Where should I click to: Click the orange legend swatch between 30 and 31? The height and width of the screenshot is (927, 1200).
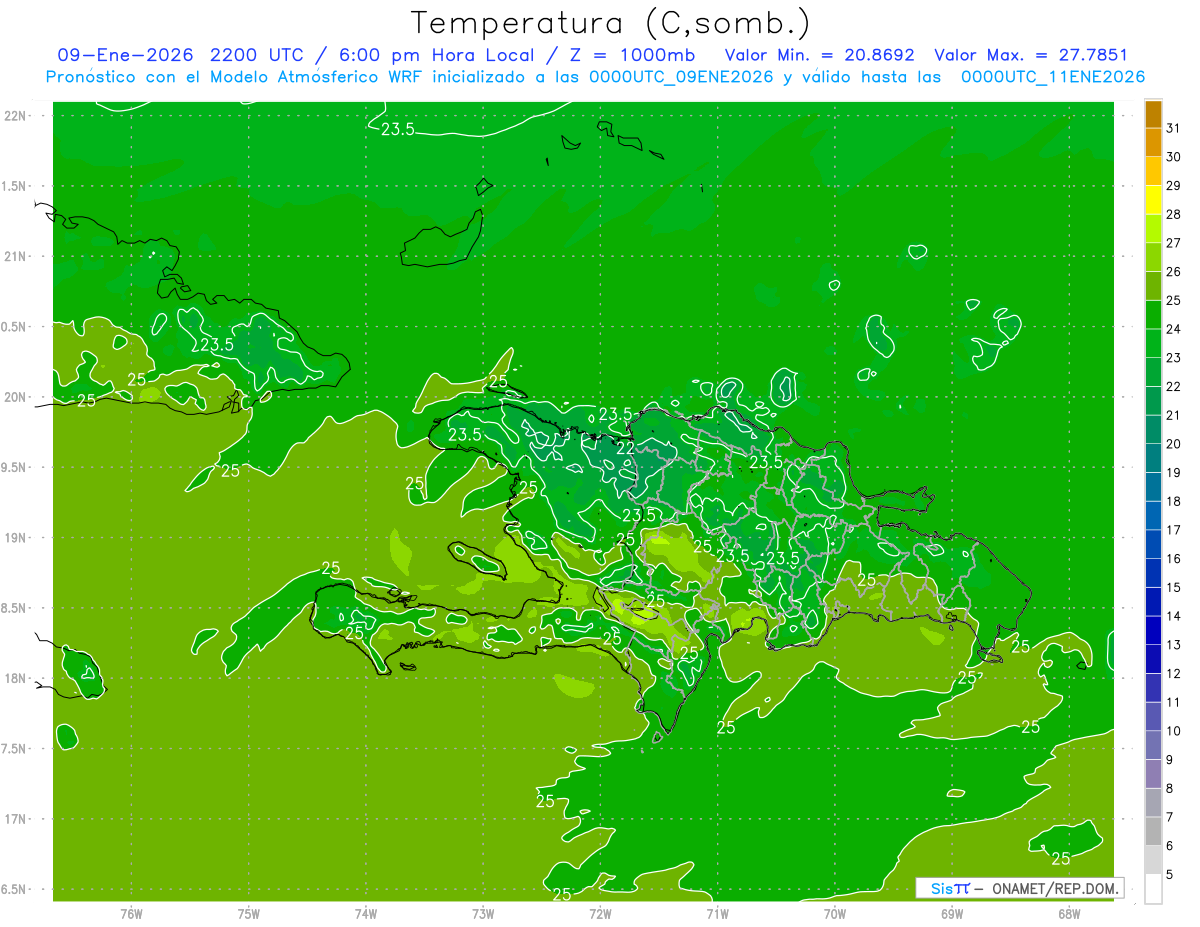tap(1153, 143)
